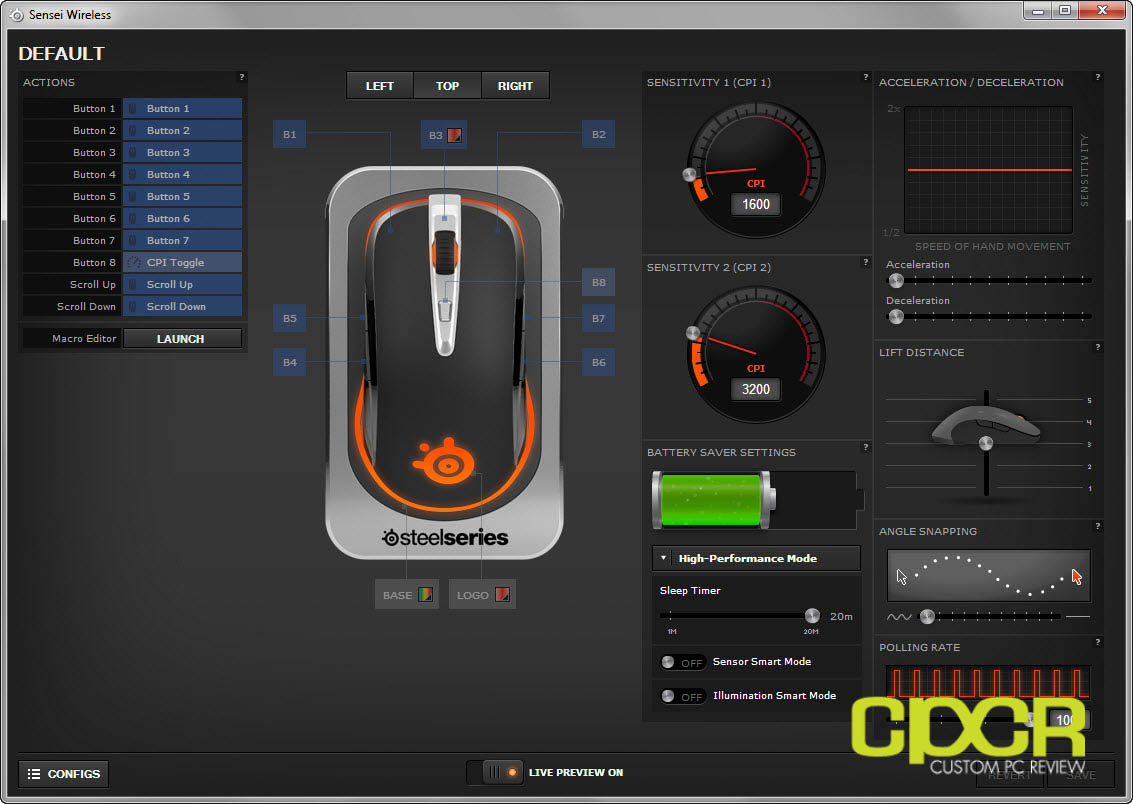The height and width of the screenshot is (804, 1133).
Task: Open the BASE illumination color swatch
Action: point(425,595)
